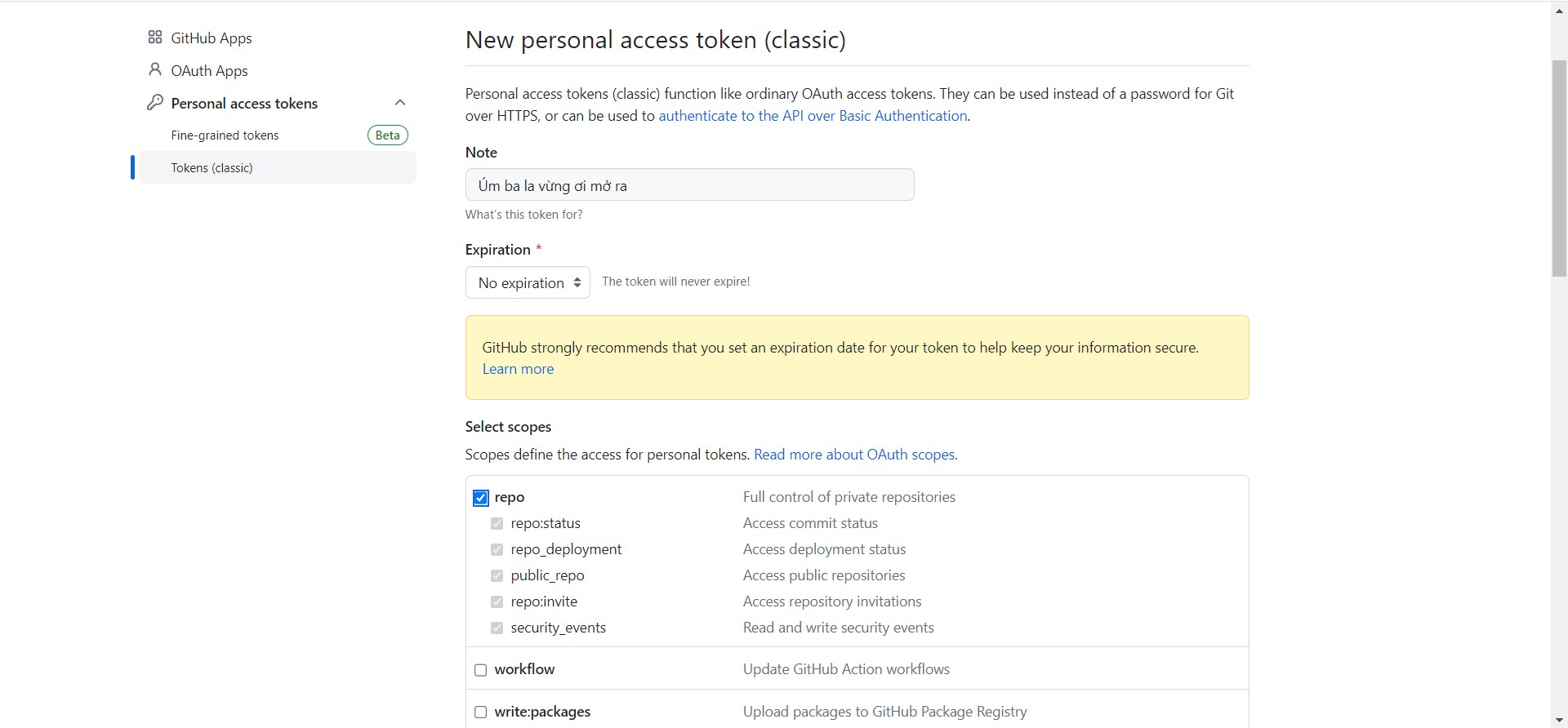The height and width of the screenshot is (728, 1568).
Task: Toggle the security_events checkbox
Action: click(497, 628)
